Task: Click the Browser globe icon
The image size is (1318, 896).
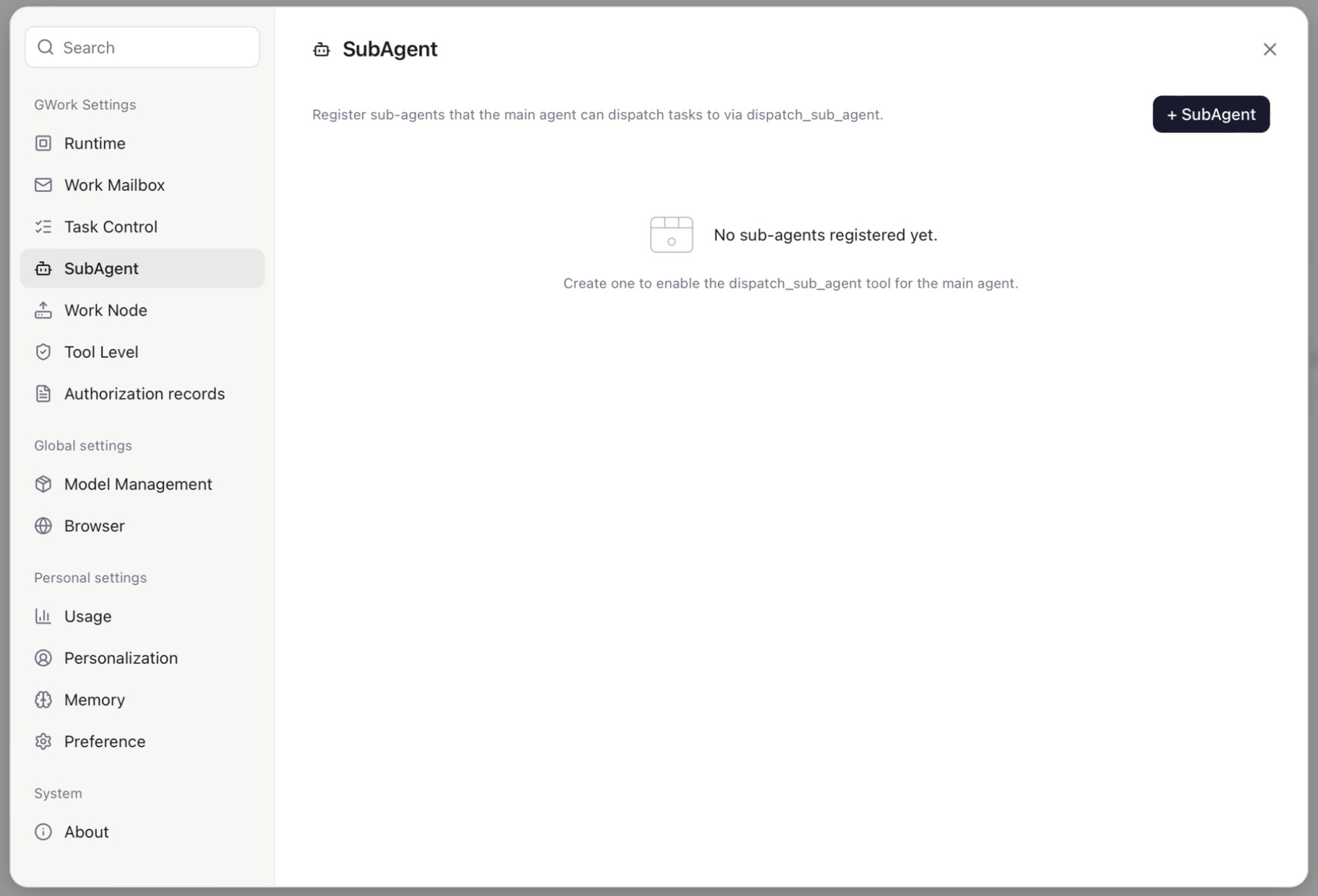Action: [x=43, y=526]
